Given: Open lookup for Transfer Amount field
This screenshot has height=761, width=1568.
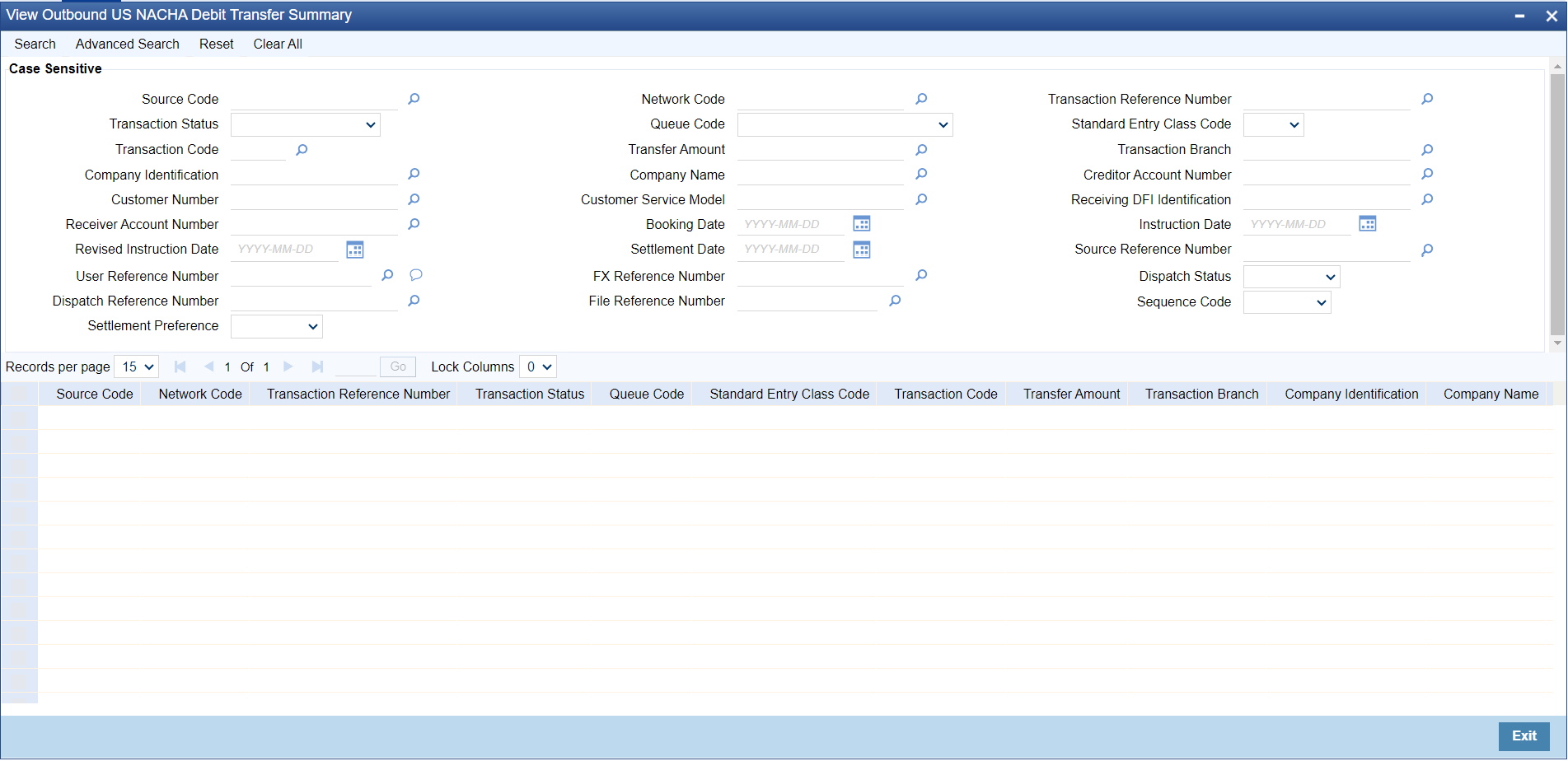Looking at the screenshot, I should point(921,150).
